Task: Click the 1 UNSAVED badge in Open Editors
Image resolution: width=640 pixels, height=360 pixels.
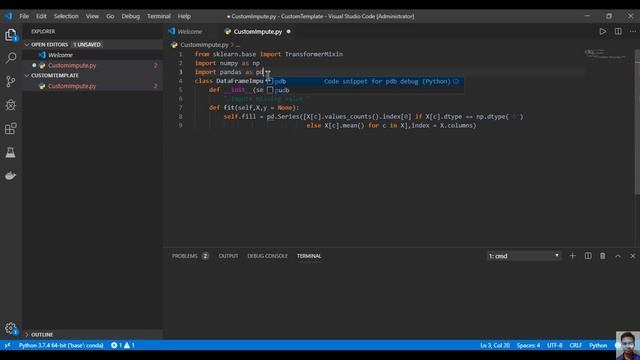Action: coord(87,44)
